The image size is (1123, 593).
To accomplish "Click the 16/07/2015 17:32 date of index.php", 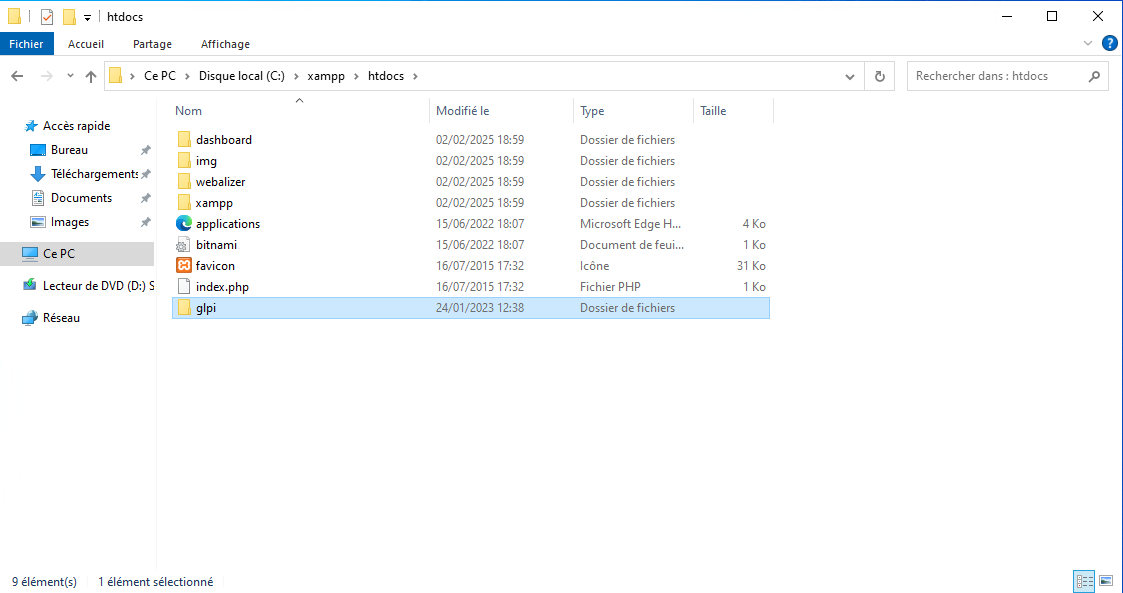I will 480,286.
